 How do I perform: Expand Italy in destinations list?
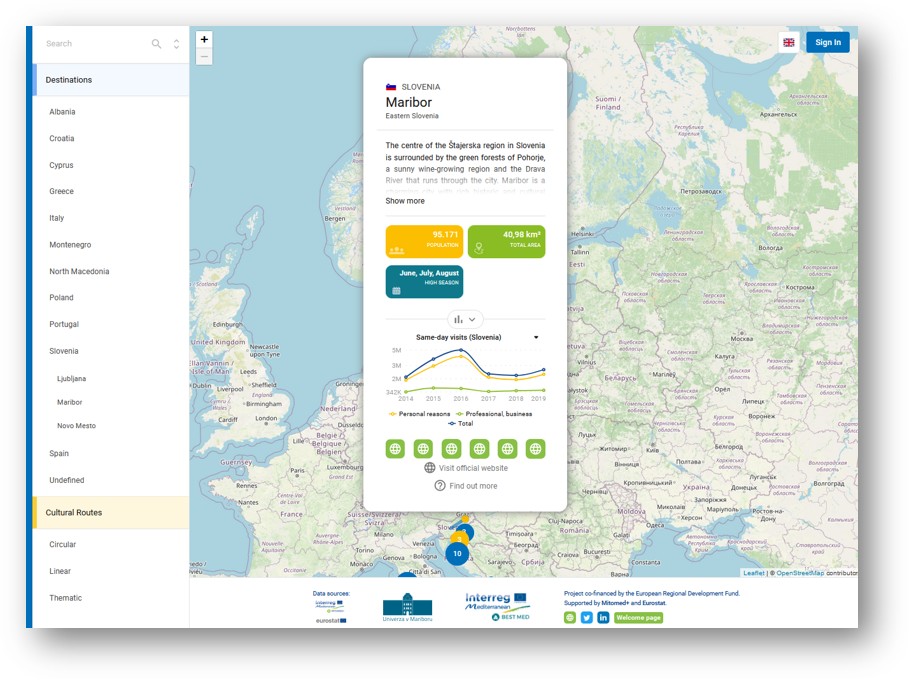[x=56, y=218]
